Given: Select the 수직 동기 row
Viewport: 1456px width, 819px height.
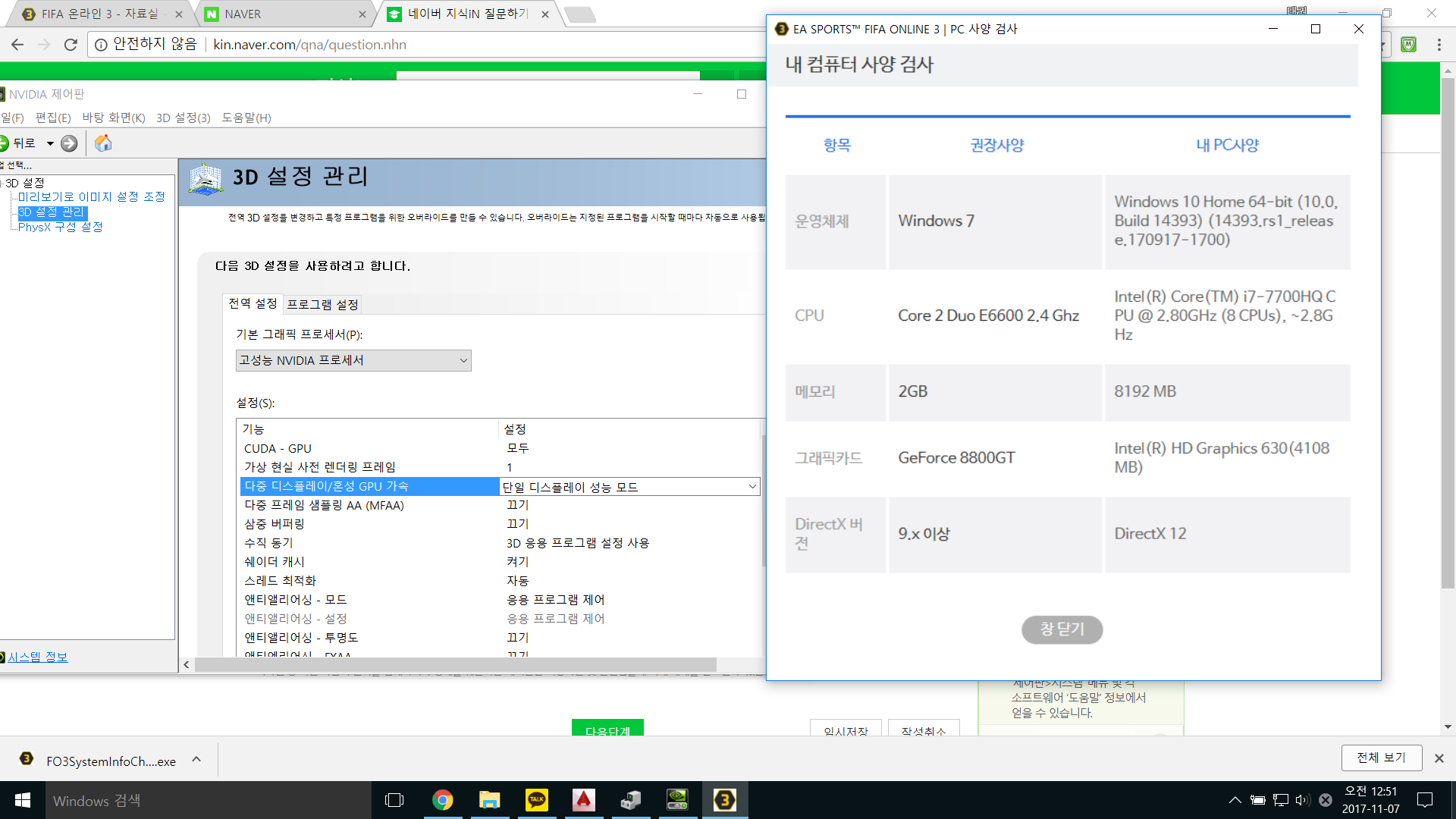Looking at the screenshot, I should [500, 543].
